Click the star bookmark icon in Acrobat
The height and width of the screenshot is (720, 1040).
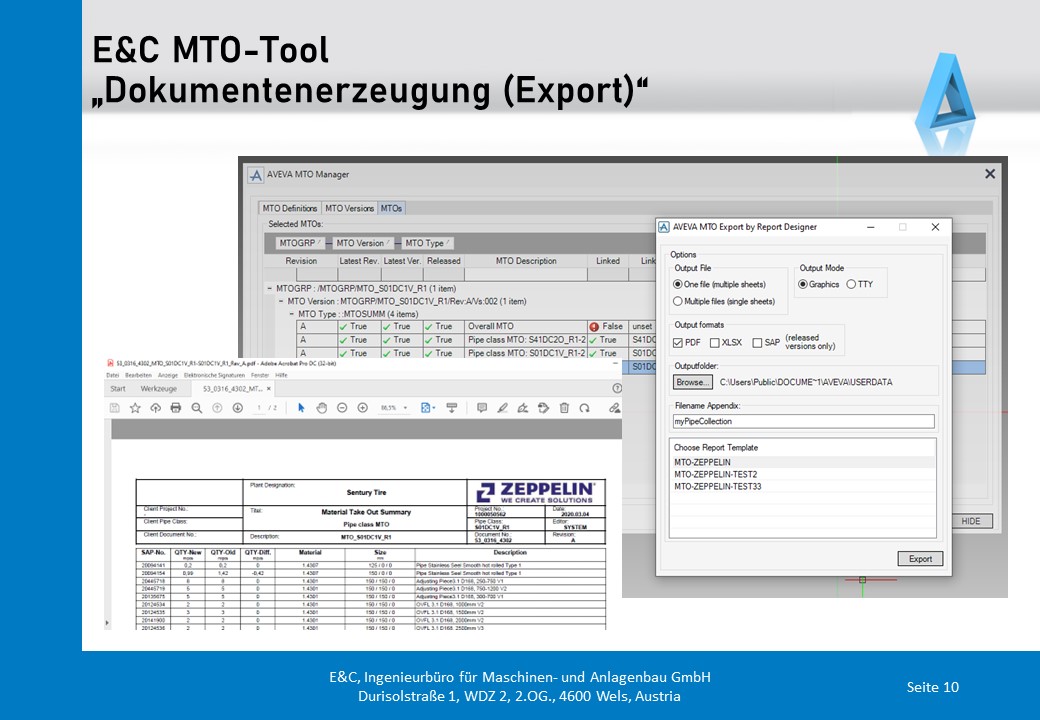[135, 408]
